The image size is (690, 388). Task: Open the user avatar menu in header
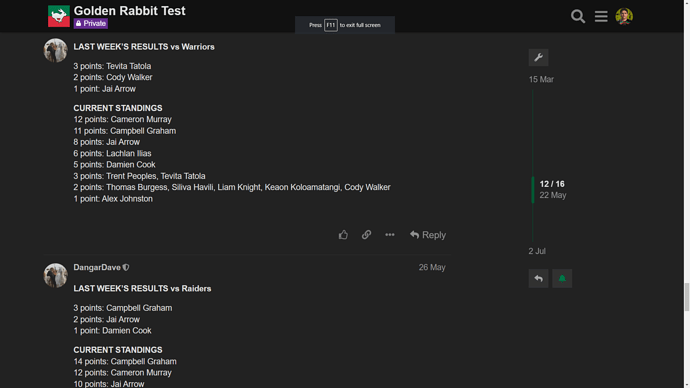click(624, 16)
